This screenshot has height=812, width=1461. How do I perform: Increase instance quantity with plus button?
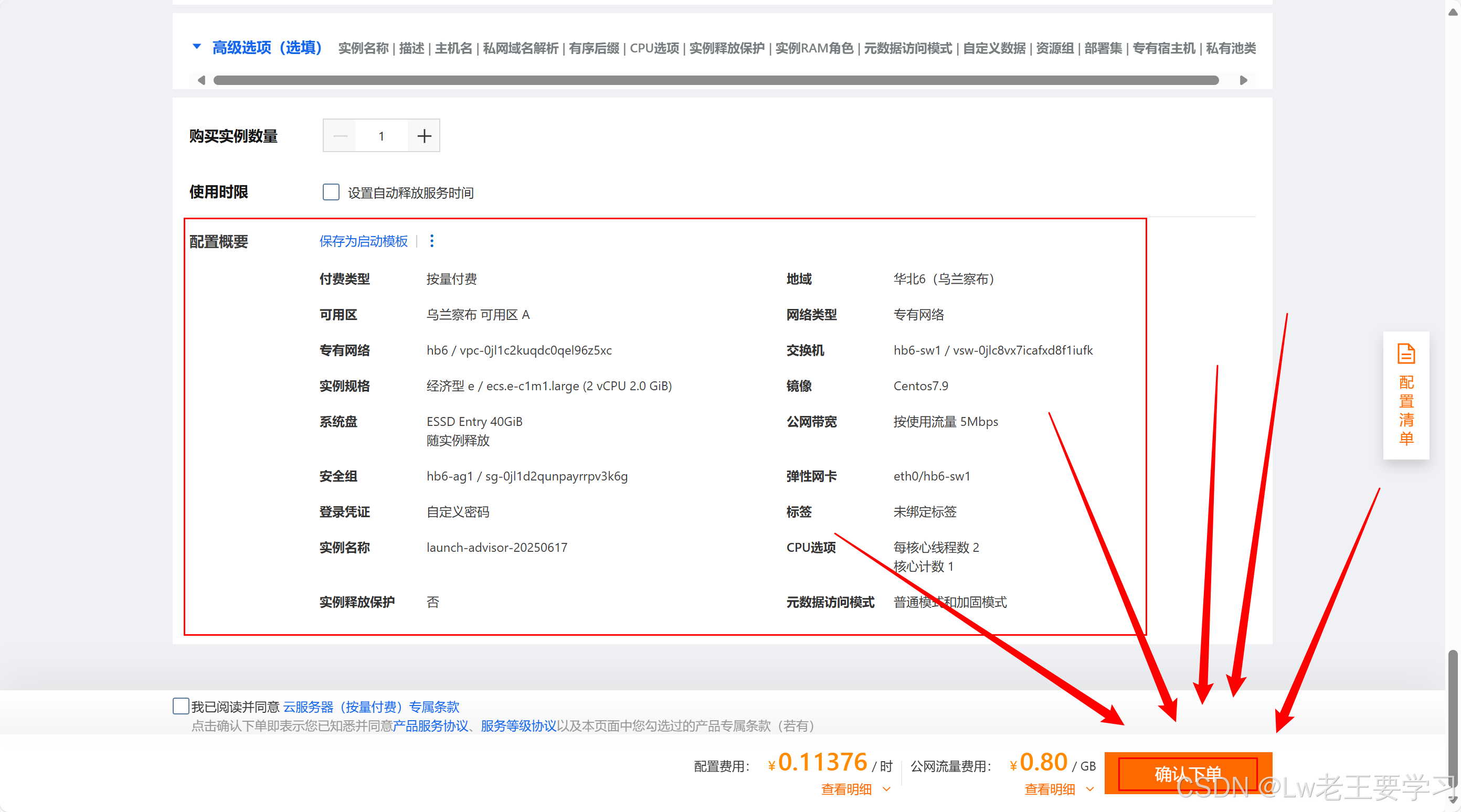coord(424,136)
